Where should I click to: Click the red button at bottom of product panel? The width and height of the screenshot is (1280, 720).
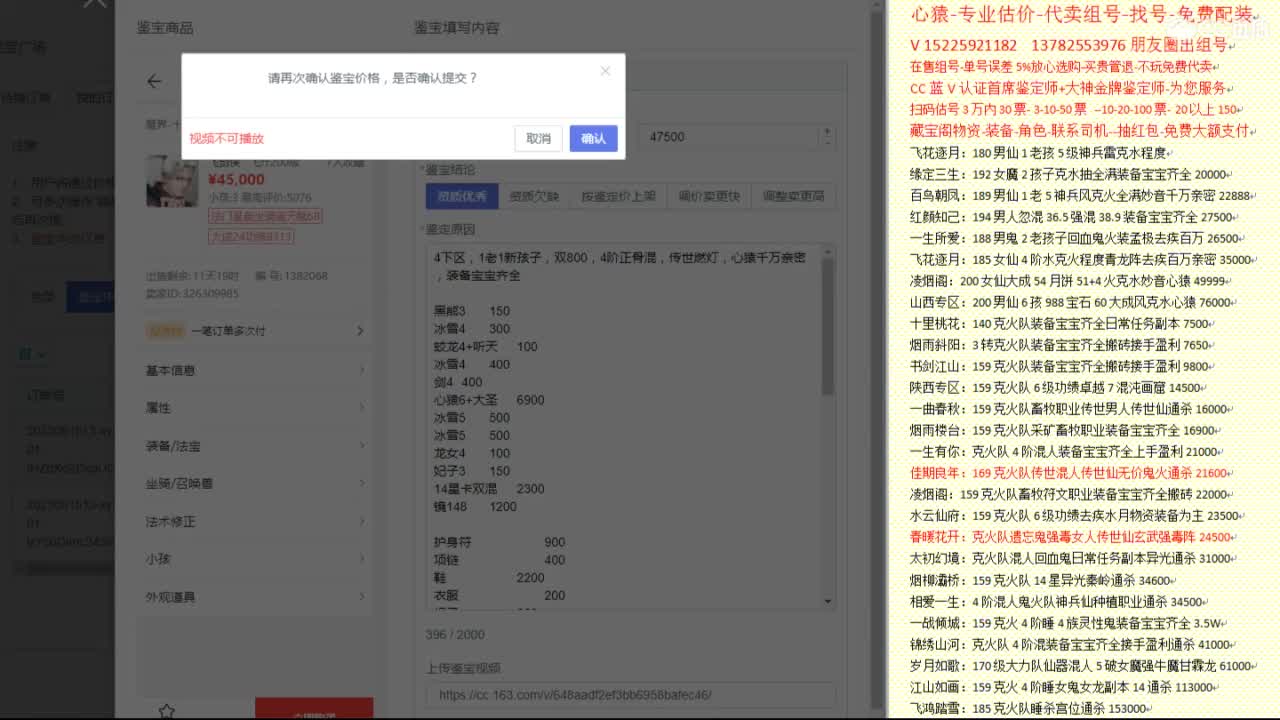314,709
